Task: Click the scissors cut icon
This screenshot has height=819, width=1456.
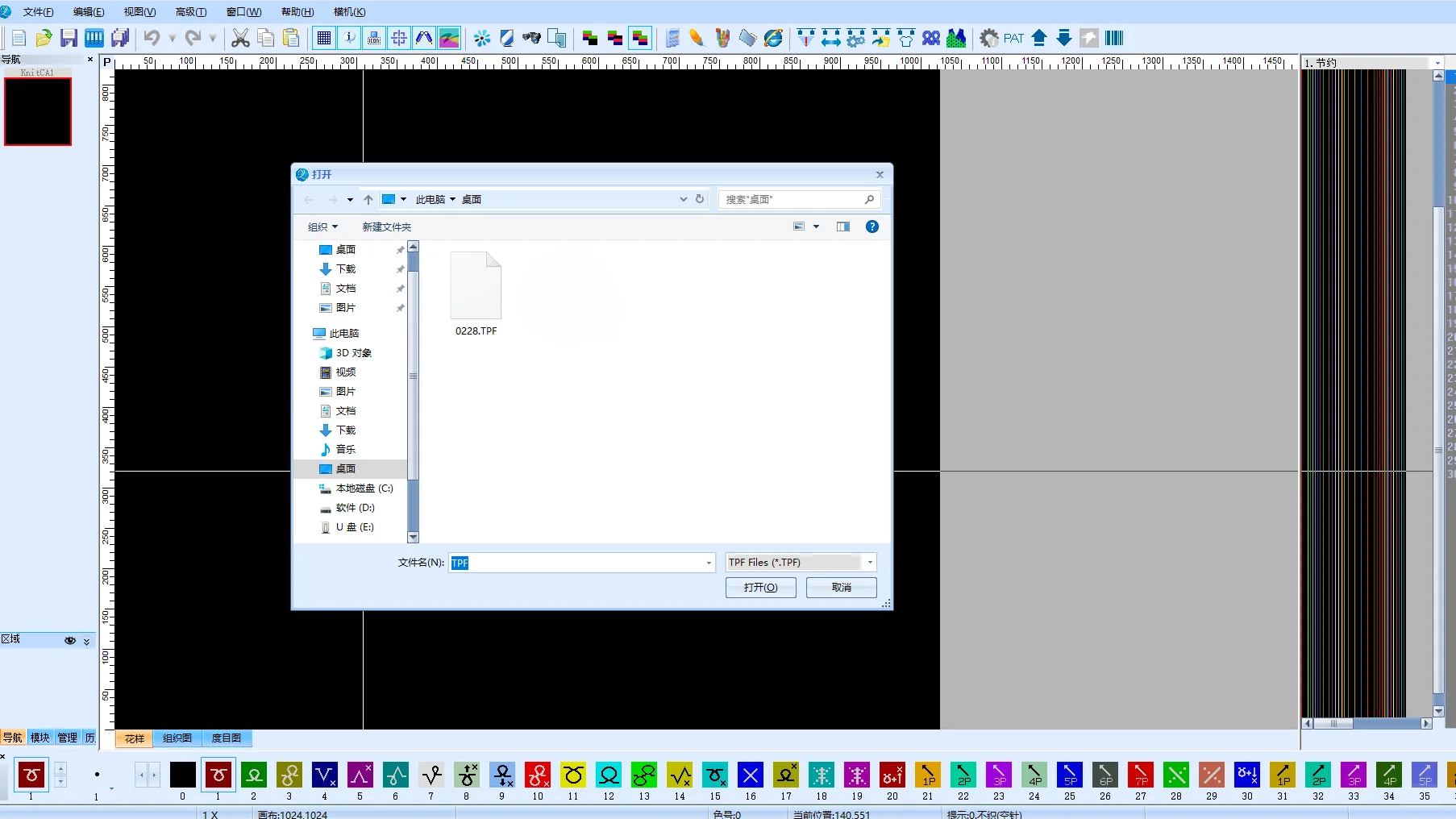Action: pos(240,38)
